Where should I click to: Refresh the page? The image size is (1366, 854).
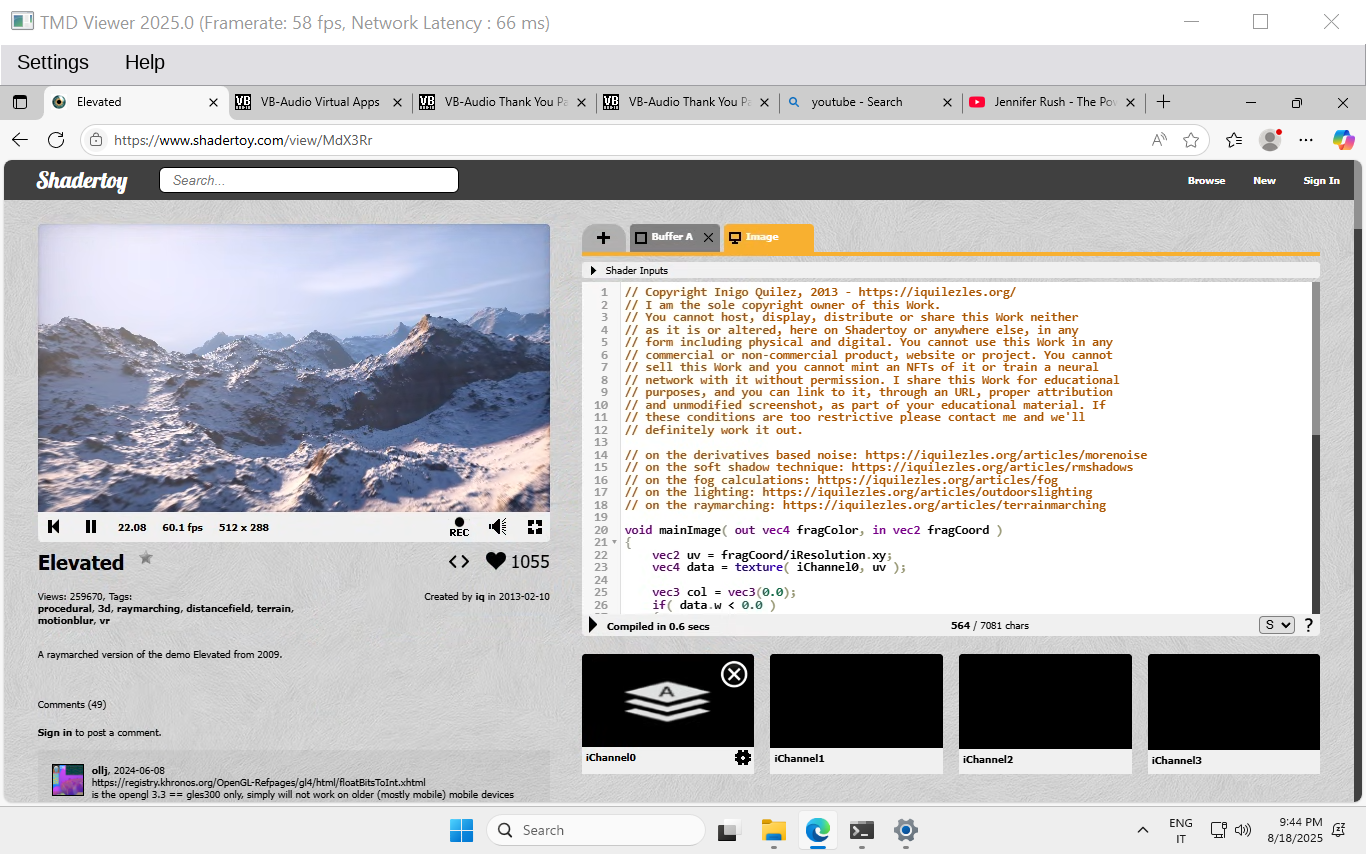(56, 140)
